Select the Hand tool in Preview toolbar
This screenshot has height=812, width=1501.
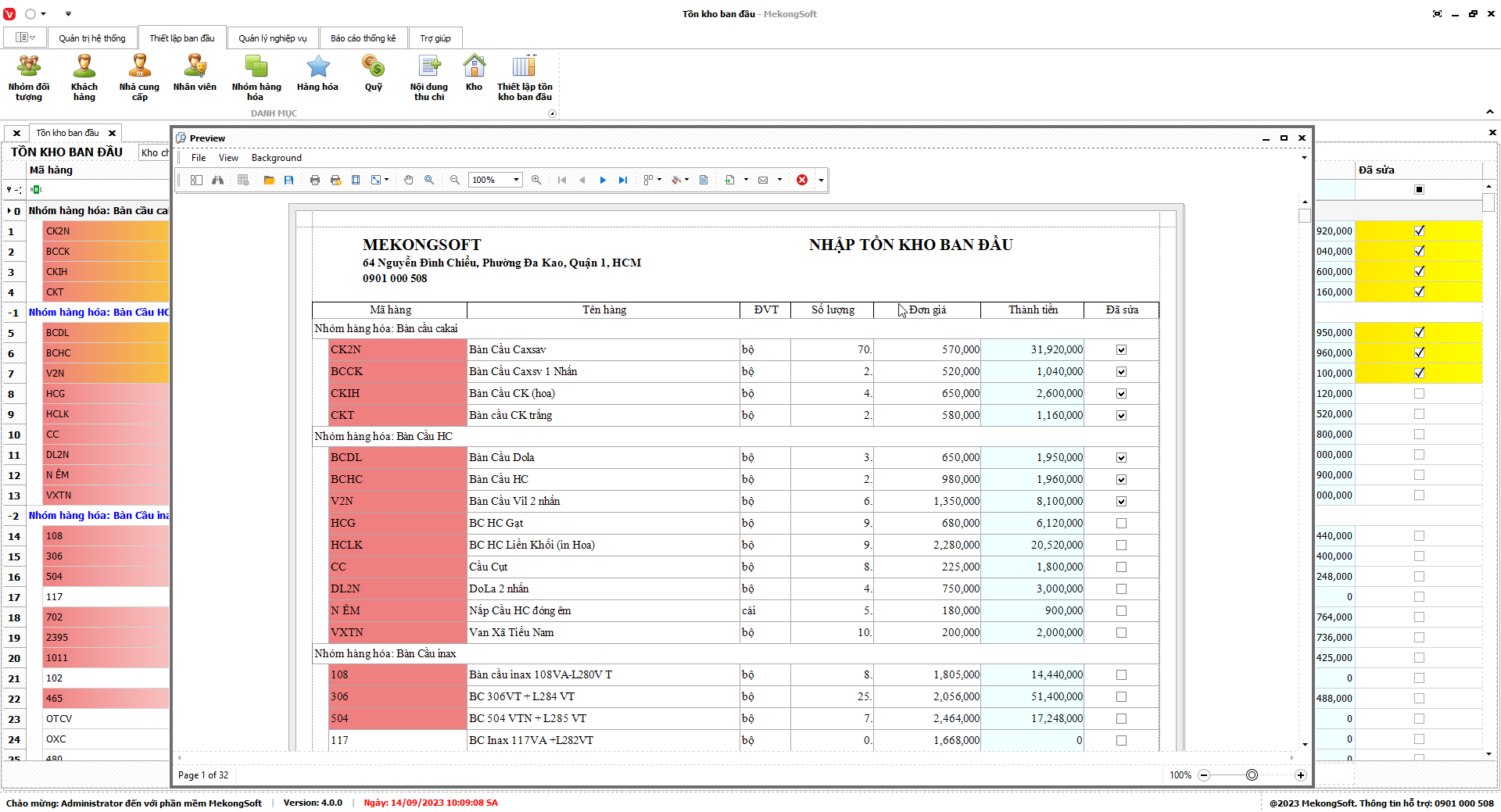408,180
